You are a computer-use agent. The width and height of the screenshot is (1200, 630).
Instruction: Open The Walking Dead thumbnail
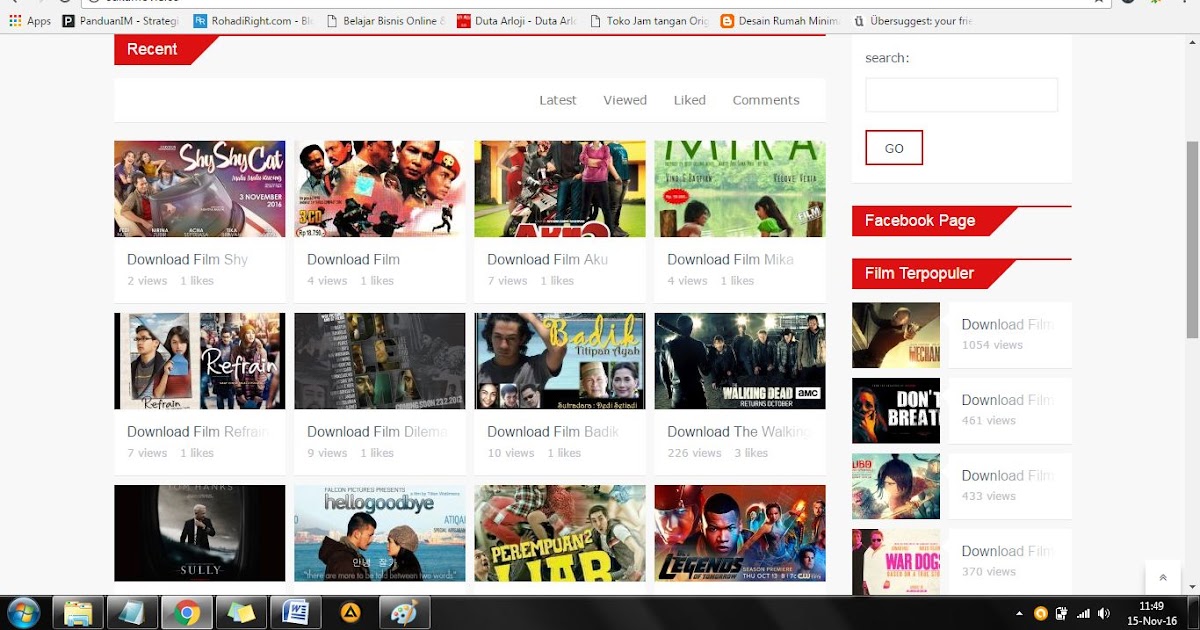[x=740, y=361]
